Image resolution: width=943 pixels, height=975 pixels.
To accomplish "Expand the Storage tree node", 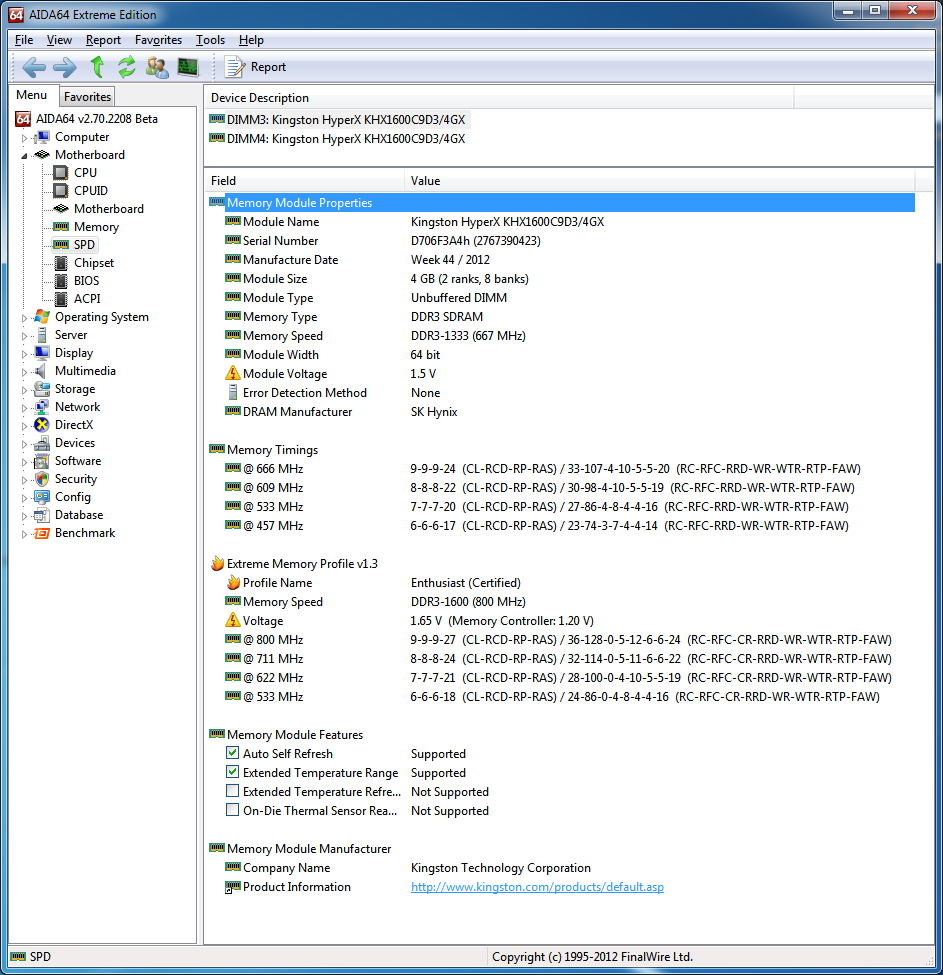I will pos(24,390).
